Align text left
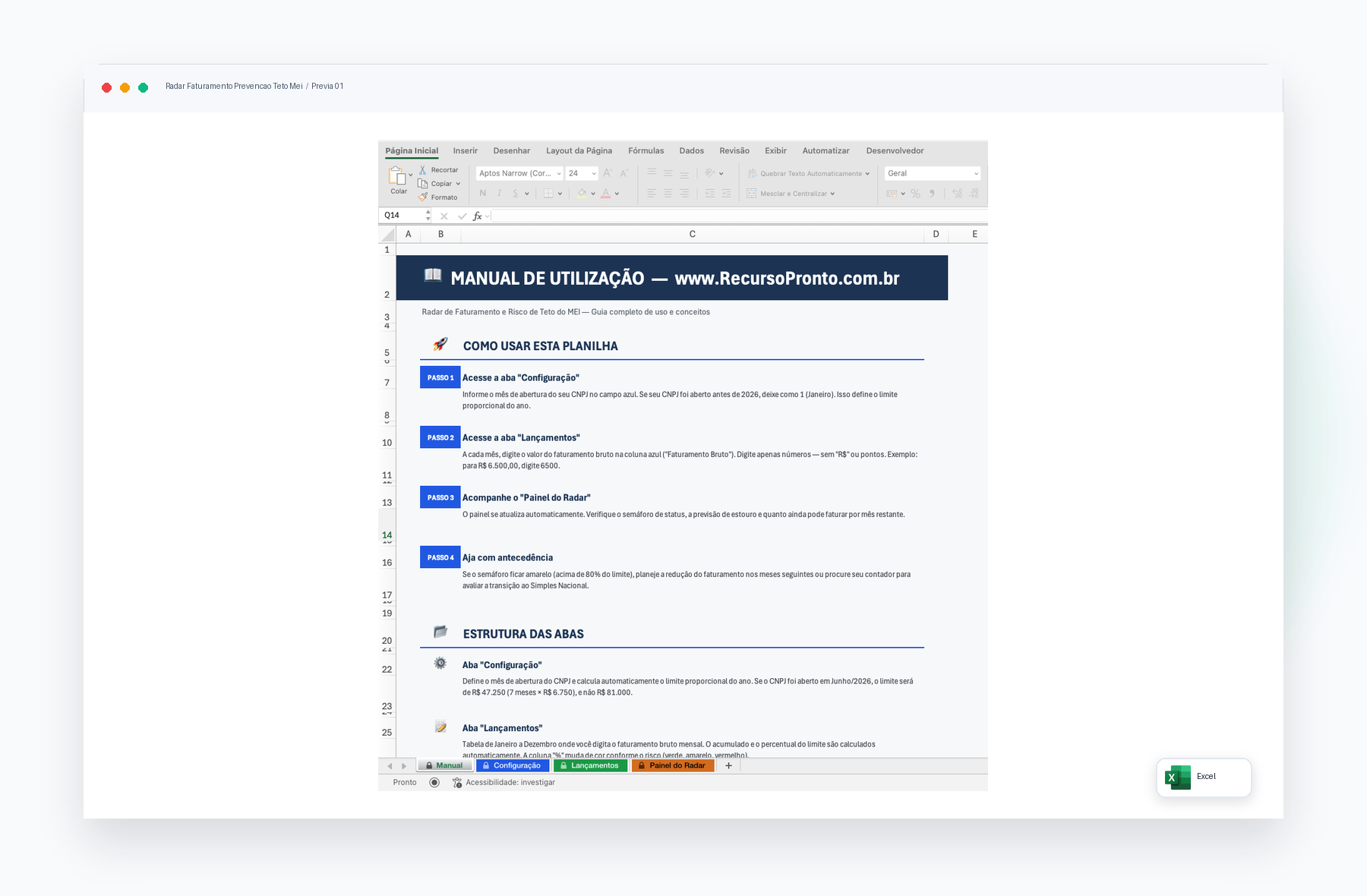Screen dimensions: 1367x896 click(652, 194)
